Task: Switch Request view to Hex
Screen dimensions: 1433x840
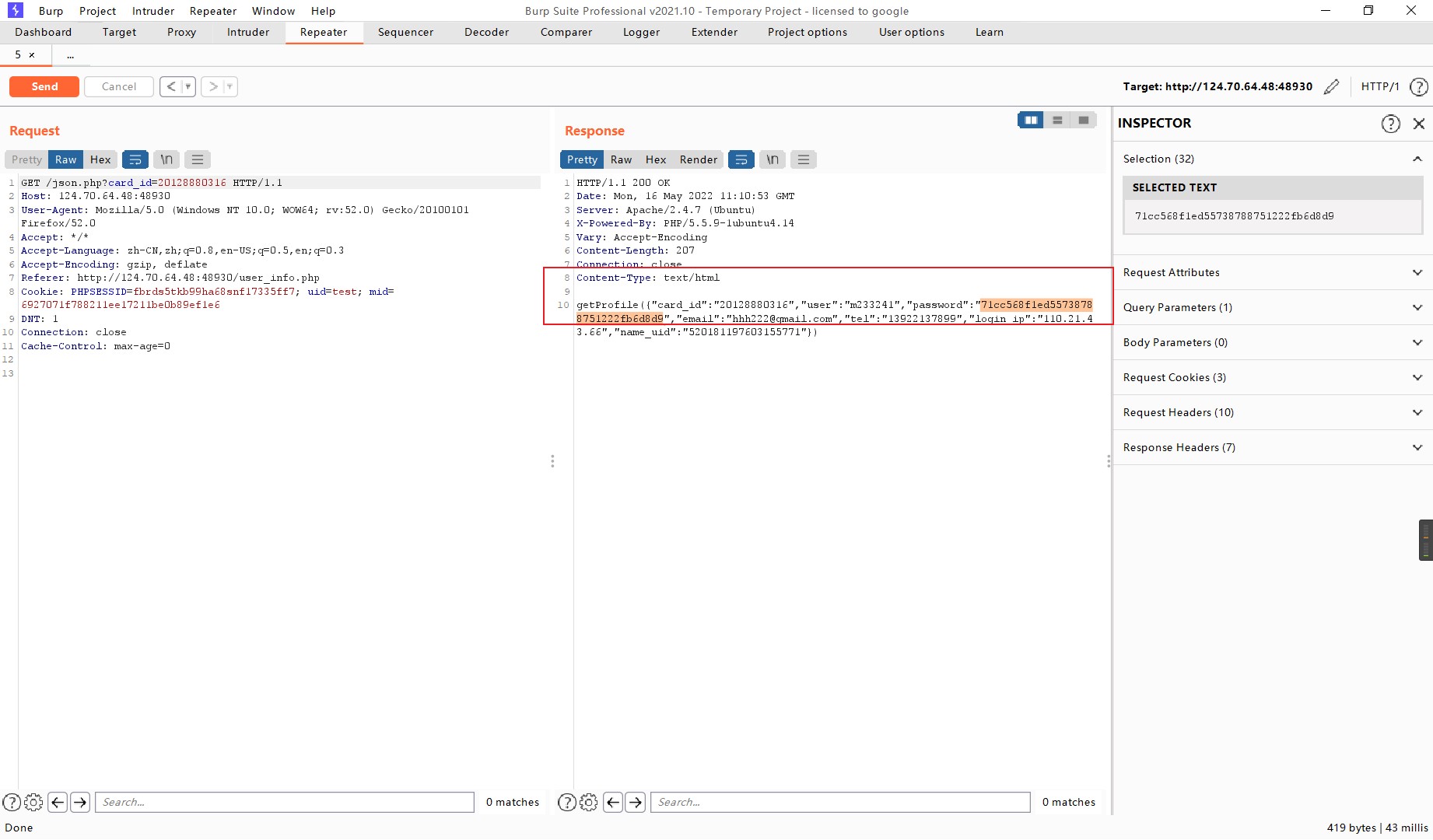Action: (100, 159)
